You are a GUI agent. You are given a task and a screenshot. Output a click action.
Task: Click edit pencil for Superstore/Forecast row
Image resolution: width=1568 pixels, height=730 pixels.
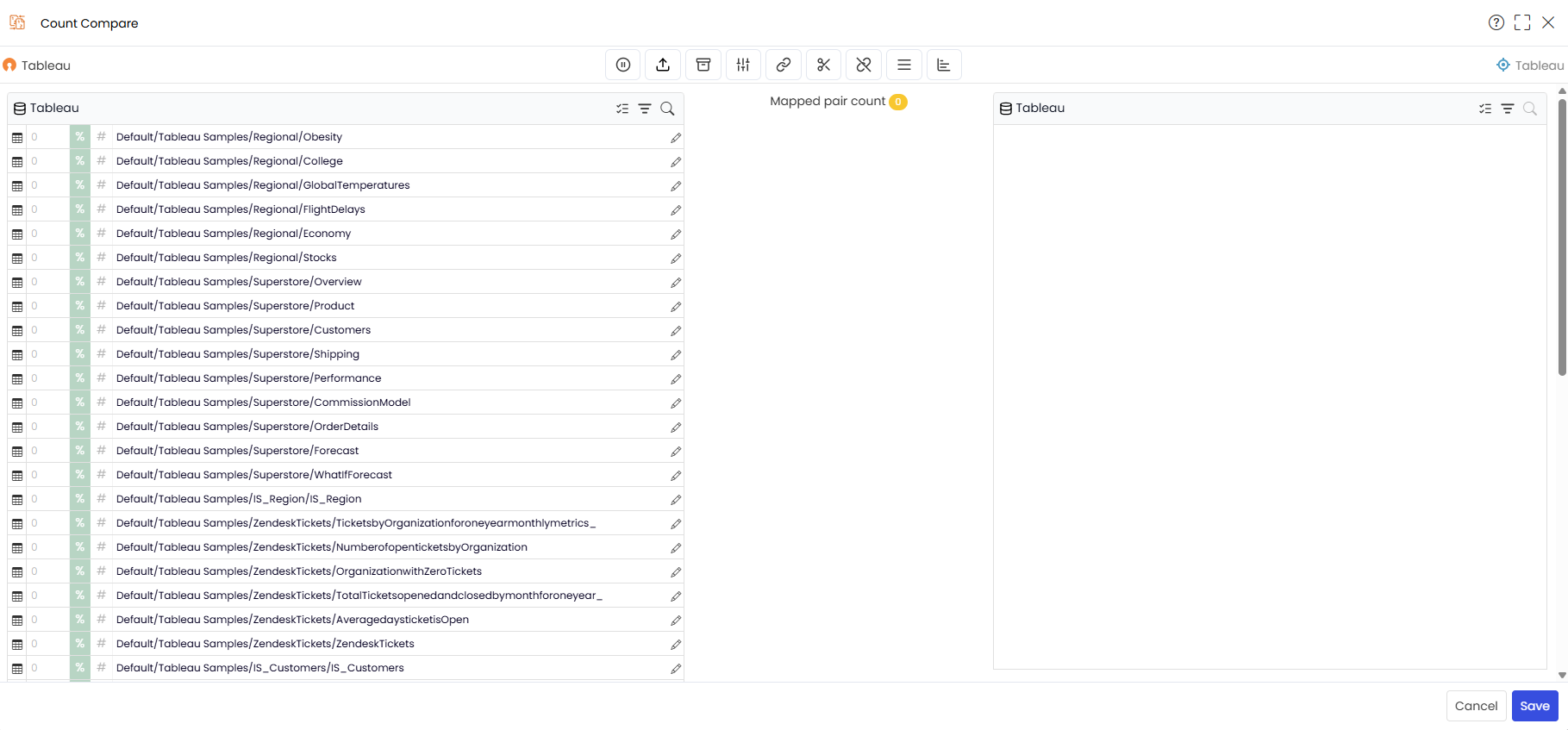[676, 452]
